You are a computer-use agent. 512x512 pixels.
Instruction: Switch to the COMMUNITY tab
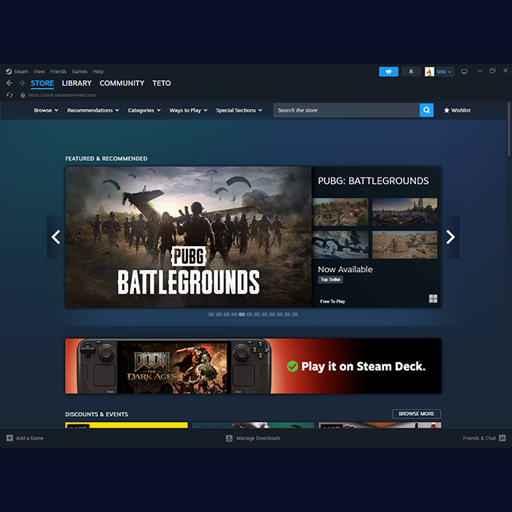[122, 83]
